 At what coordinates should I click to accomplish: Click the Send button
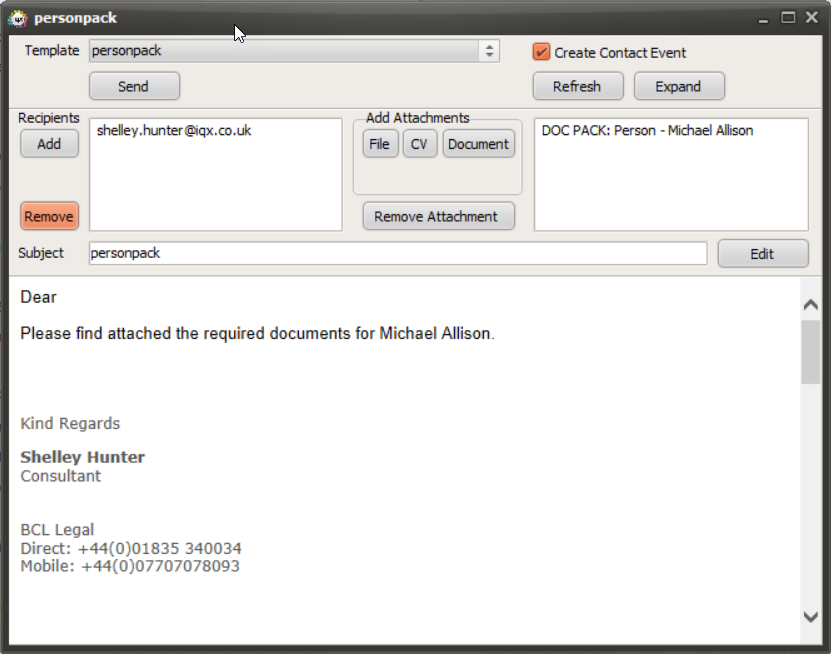(134, 86)
